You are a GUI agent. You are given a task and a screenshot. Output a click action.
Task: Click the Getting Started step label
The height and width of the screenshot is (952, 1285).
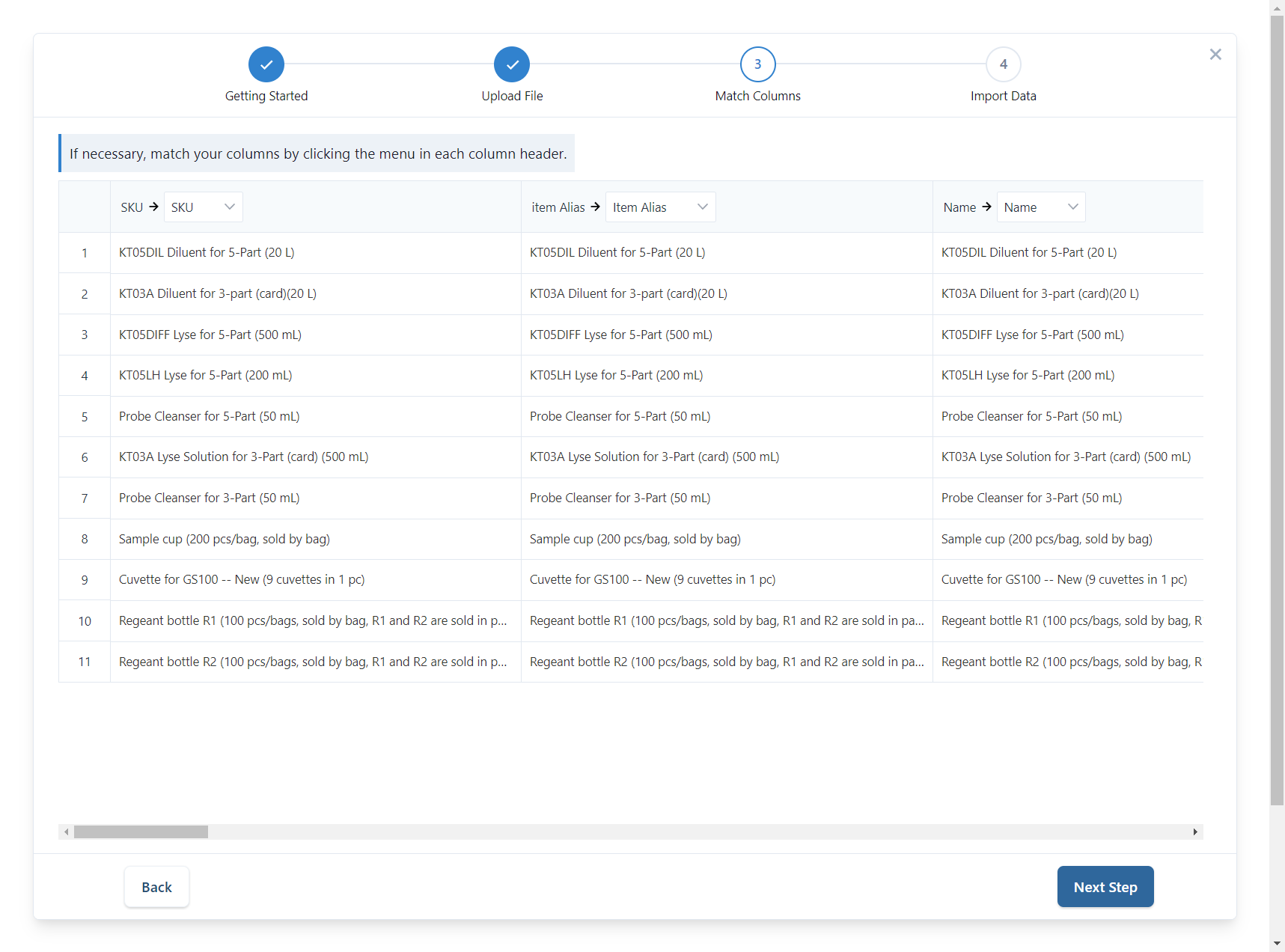(266, 96)
